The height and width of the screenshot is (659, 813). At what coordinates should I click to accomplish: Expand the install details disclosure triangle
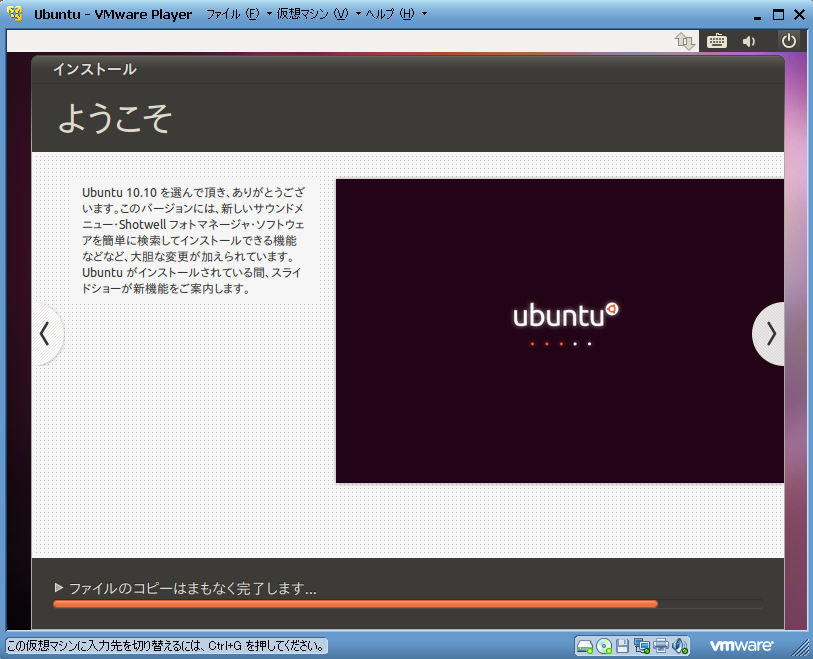(x=59, y=587)
